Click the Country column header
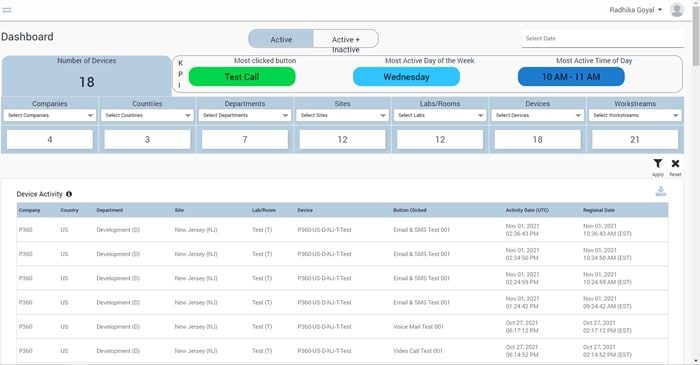700x365 pixels. point(69,210)
